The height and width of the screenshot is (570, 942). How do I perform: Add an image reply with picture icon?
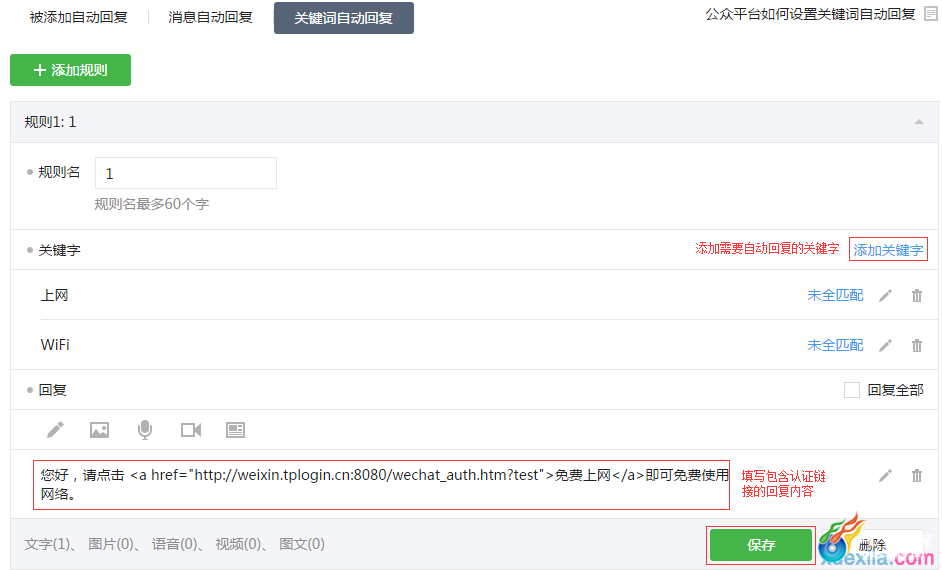99,429
